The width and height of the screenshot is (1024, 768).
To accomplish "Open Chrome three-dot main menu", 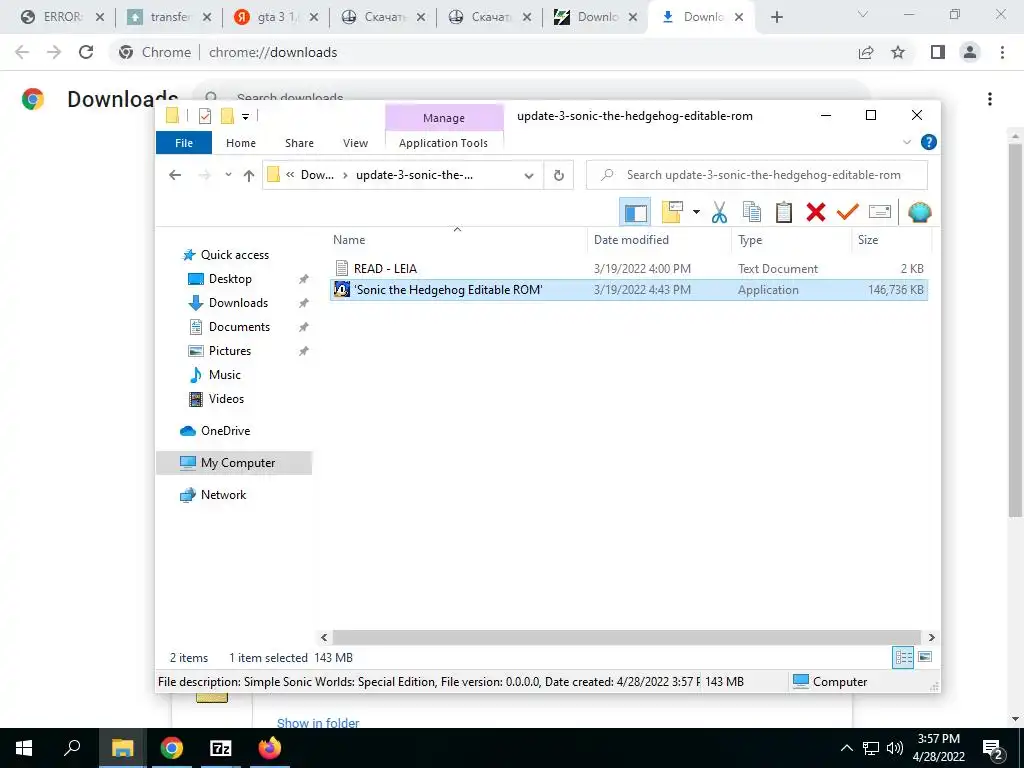I will click(1002, 52).
